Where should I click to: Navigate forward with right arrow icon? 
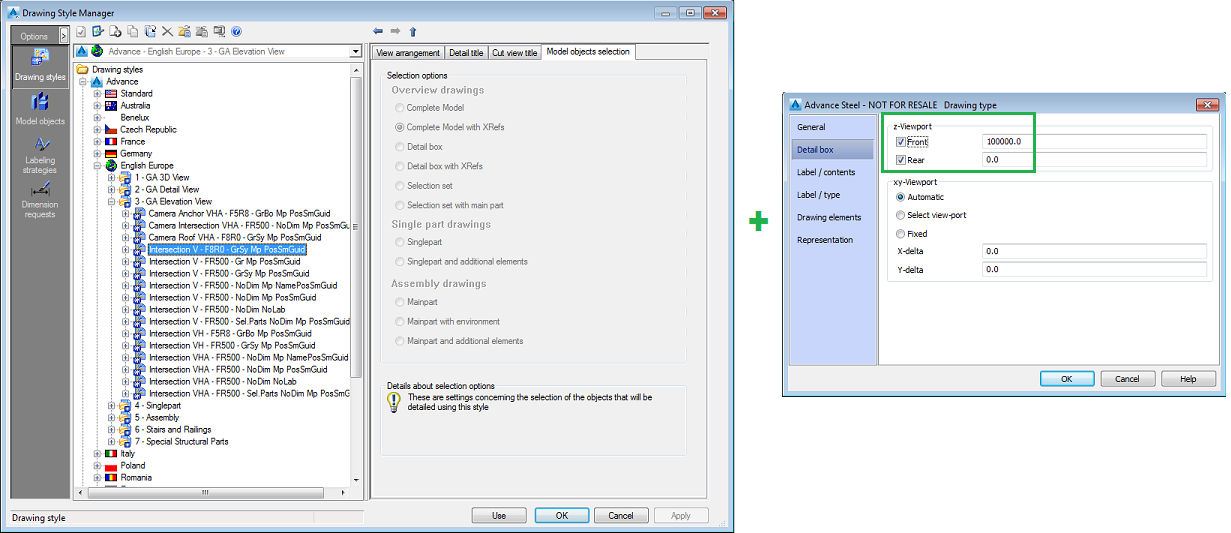point(395,32)
